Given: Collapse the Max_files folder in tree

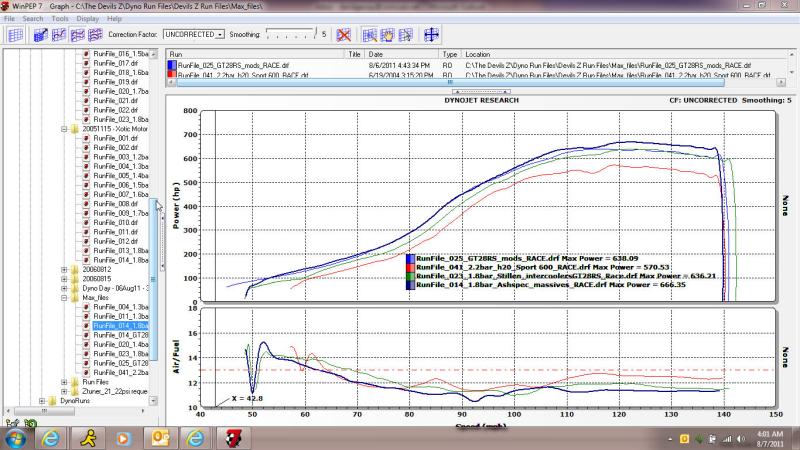Looking at the screenshot, I should (64, 297).
